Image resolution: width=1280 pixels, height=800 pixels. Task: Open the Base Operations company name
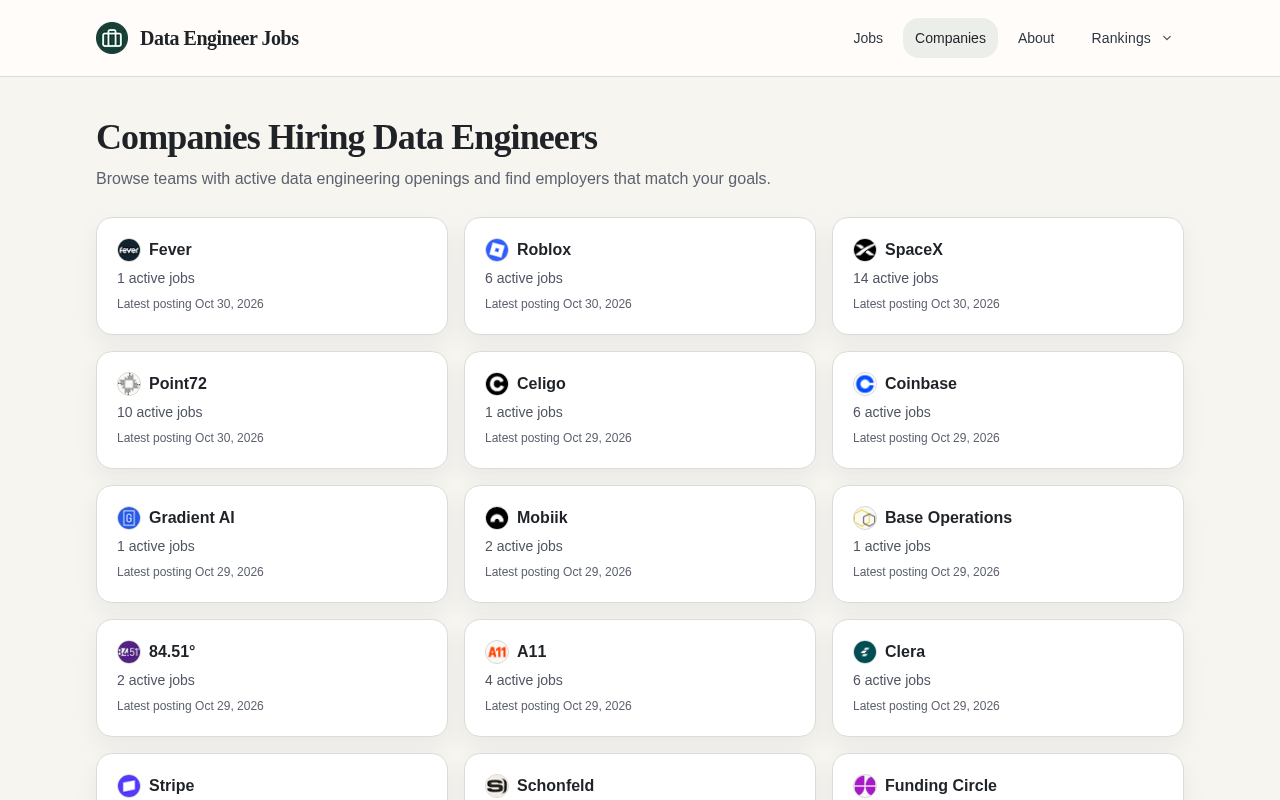coord(948,518)
